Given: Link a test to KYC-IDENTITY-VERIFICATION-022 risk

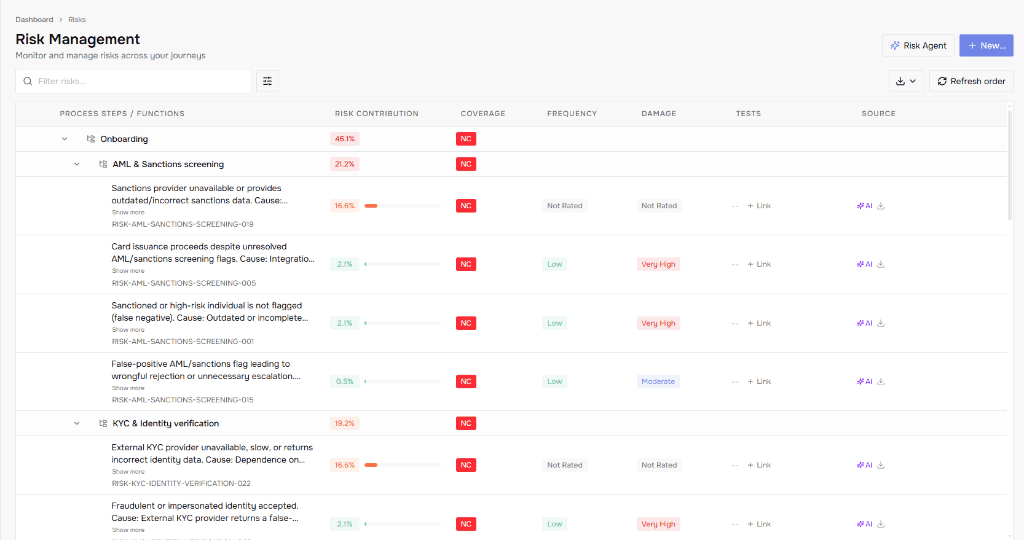Looking at the screenshot, I should pos(759,465).
